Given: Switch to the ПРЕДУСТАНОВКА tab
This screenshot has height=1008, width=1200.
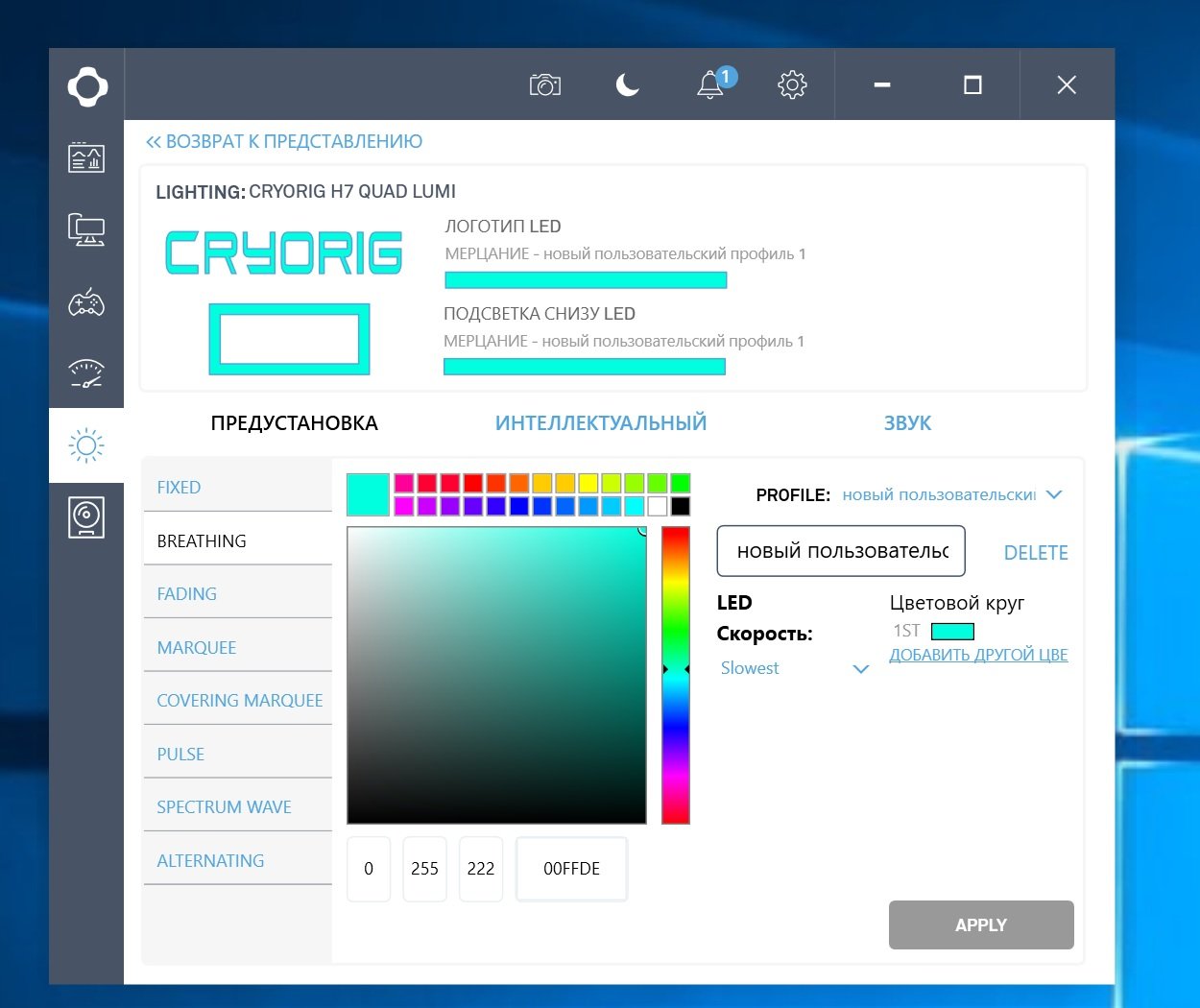Looking at the screenshot, I should coord(294,423).
